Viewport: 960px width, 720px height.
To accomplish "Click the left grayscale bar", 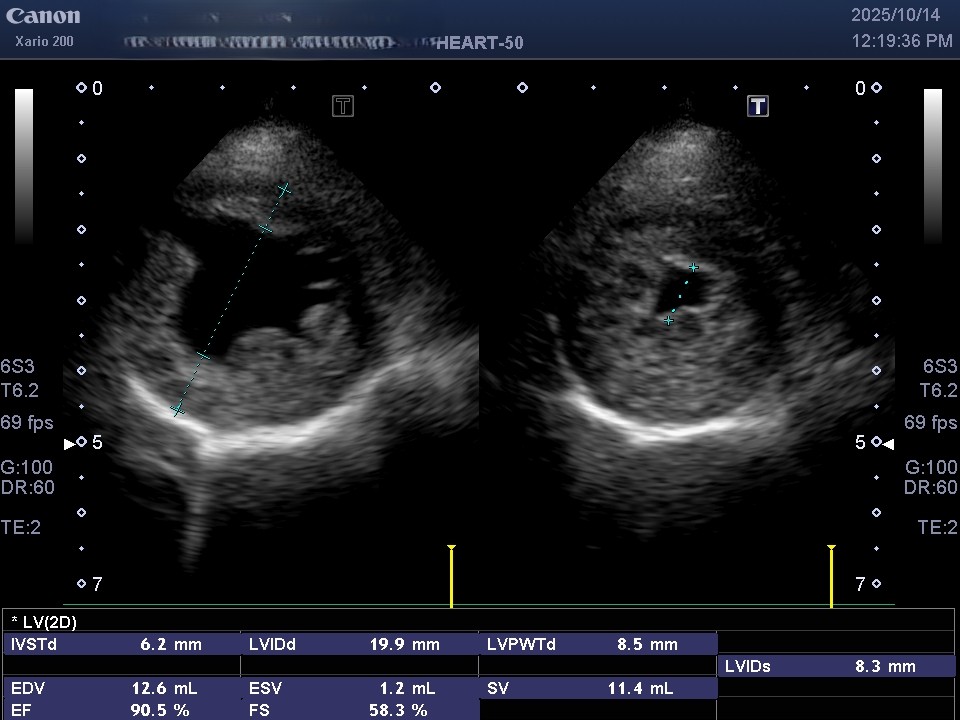I will pyautogui.click(x=24, y=166).
